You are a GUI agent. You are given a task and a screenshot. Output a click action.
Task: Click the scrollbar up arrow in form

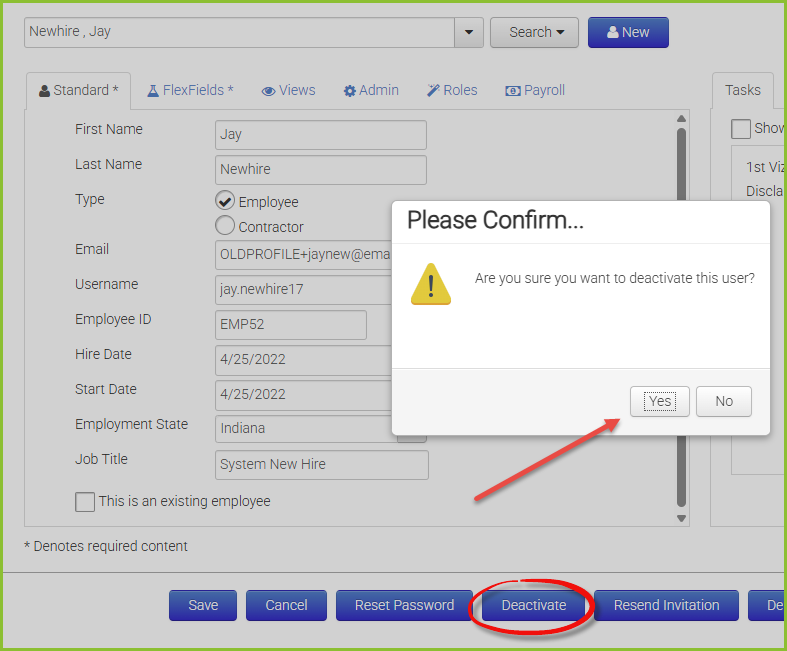pos(681,118)
